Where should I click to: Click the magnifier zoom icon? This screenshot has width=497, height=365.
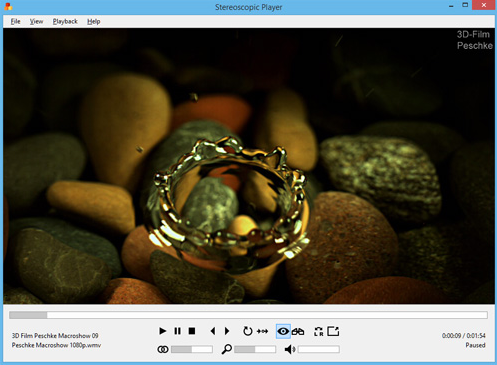(227, 349)
